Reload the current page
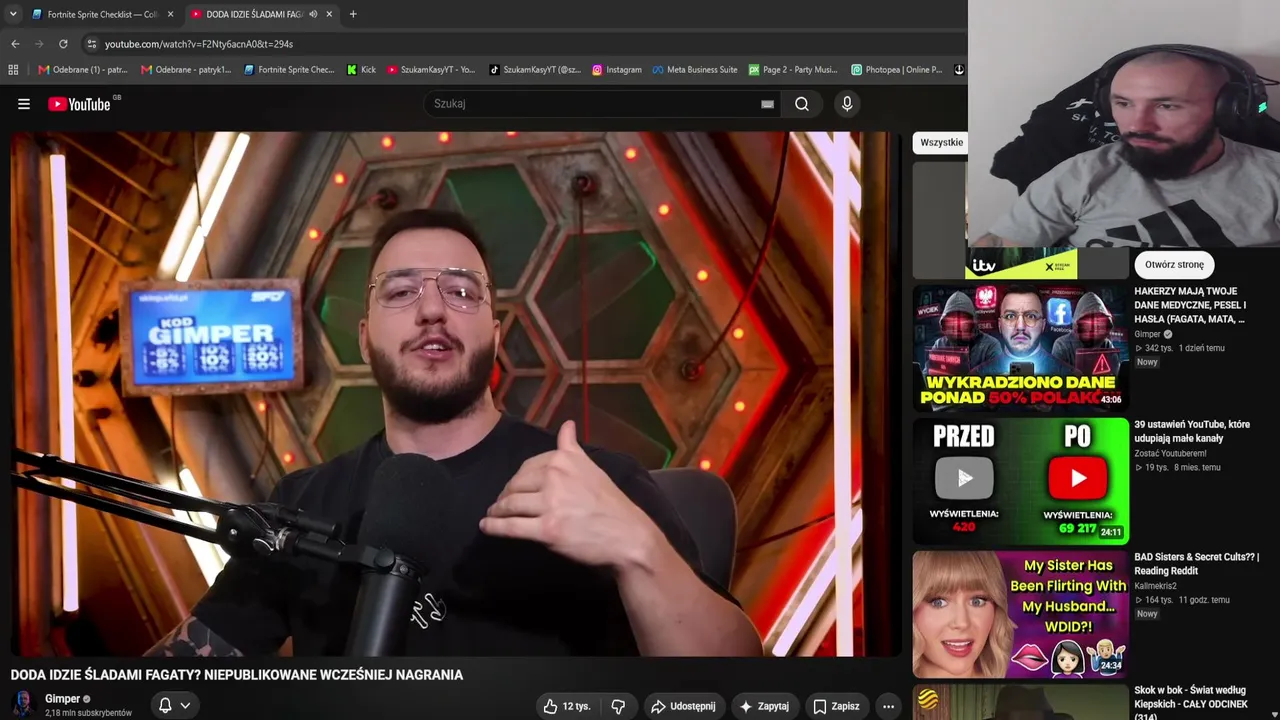The height and width of the screenshot is (720, 1280). pyautogui.click(x=63, y=44)
